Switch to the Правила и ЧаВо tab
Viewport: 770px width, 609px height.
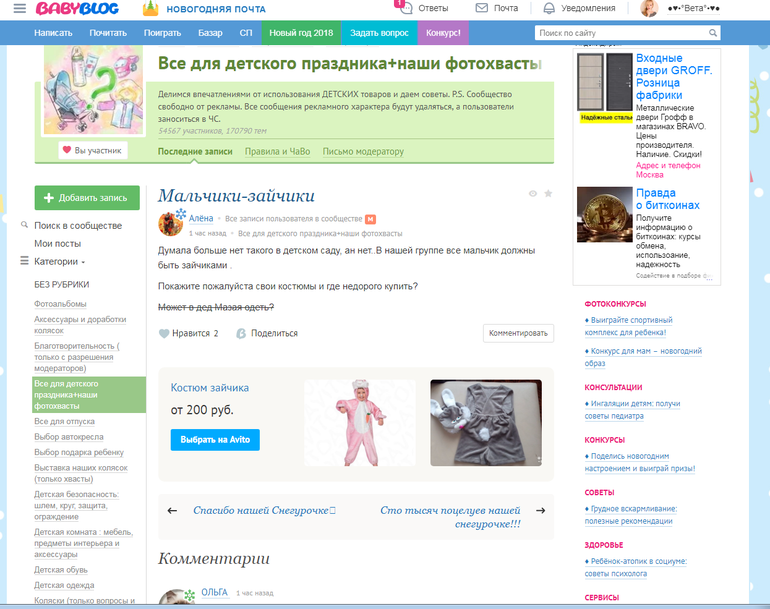pos(277,152)
